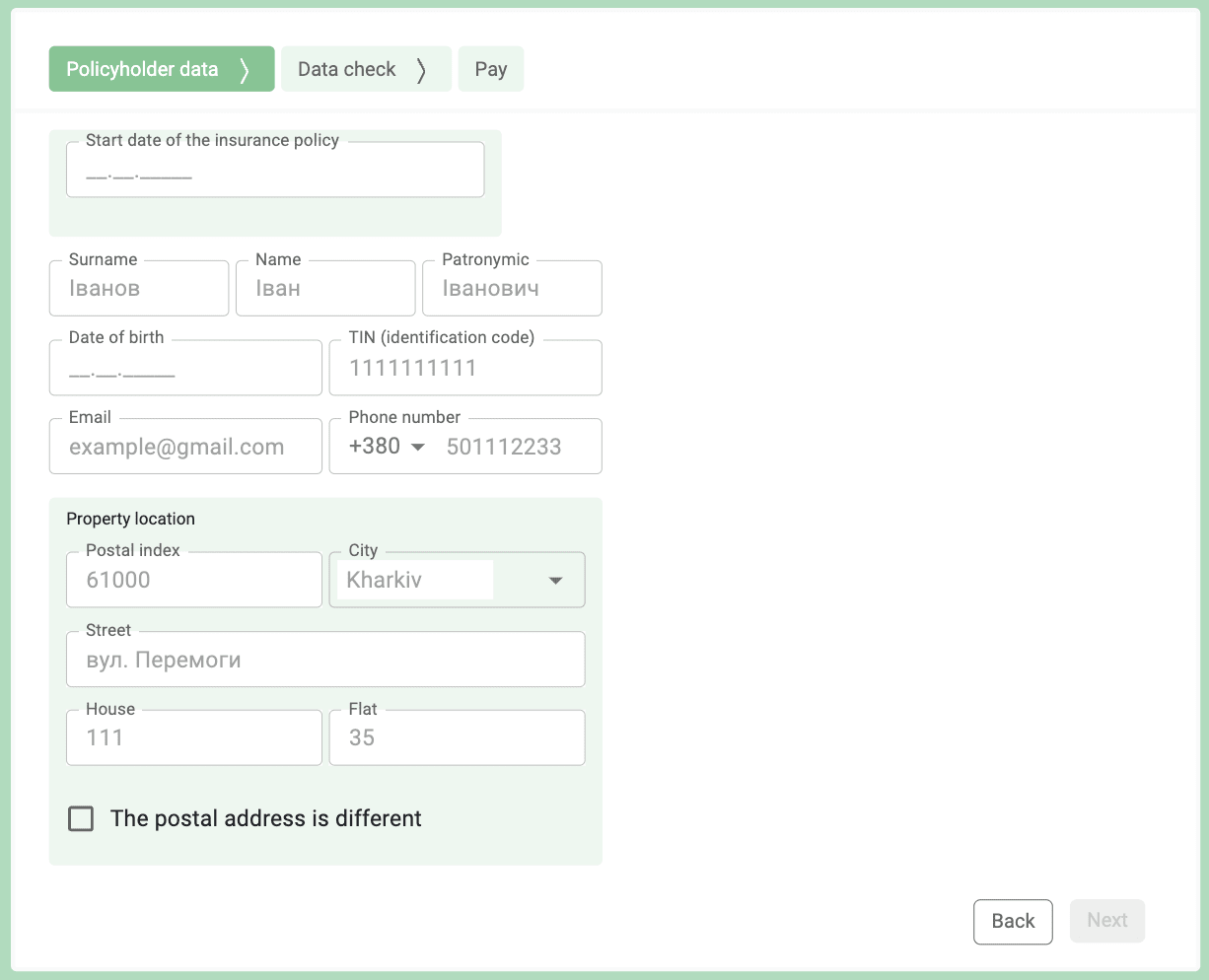Click the Email input field
Image resolution: width=1209 pixels, height=980 pixels.
coord(184,446)
